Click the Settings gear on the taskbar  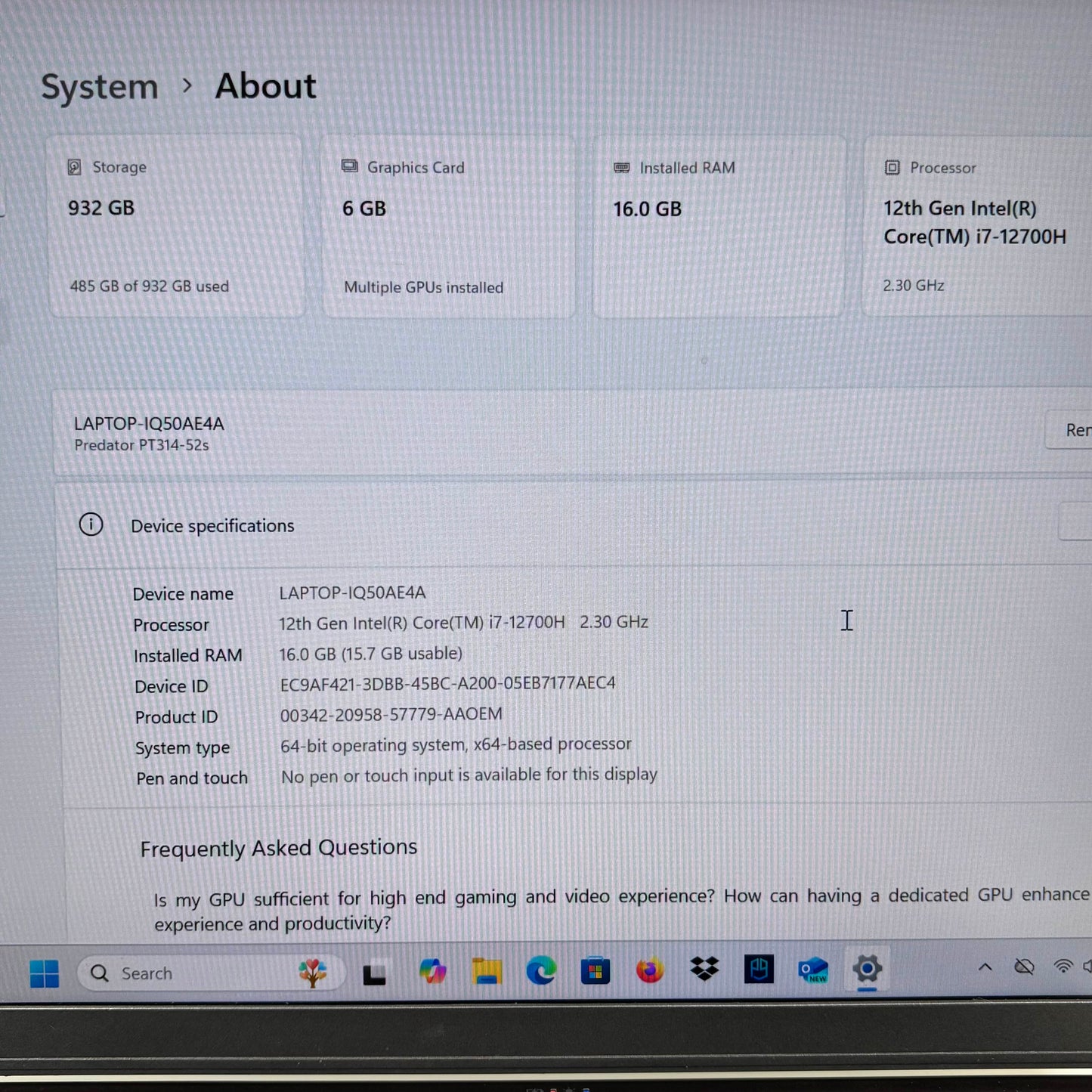866,971
